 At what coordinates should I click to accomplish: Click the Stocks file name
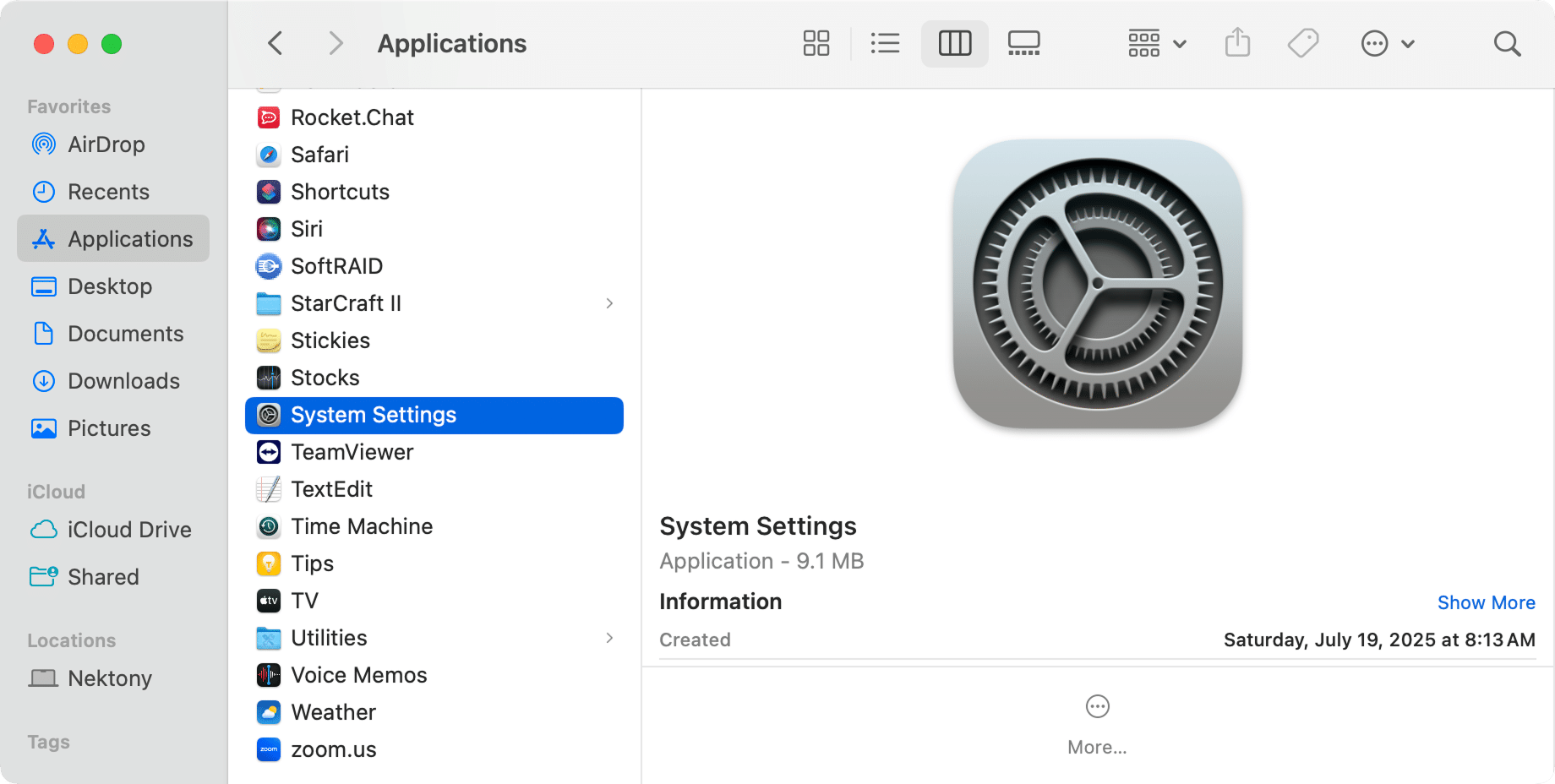pos(325,378)
